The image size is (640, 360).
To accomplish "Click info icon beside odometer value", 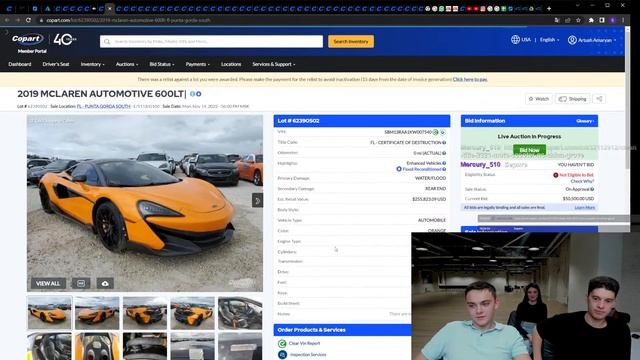I will coord(444,153).
